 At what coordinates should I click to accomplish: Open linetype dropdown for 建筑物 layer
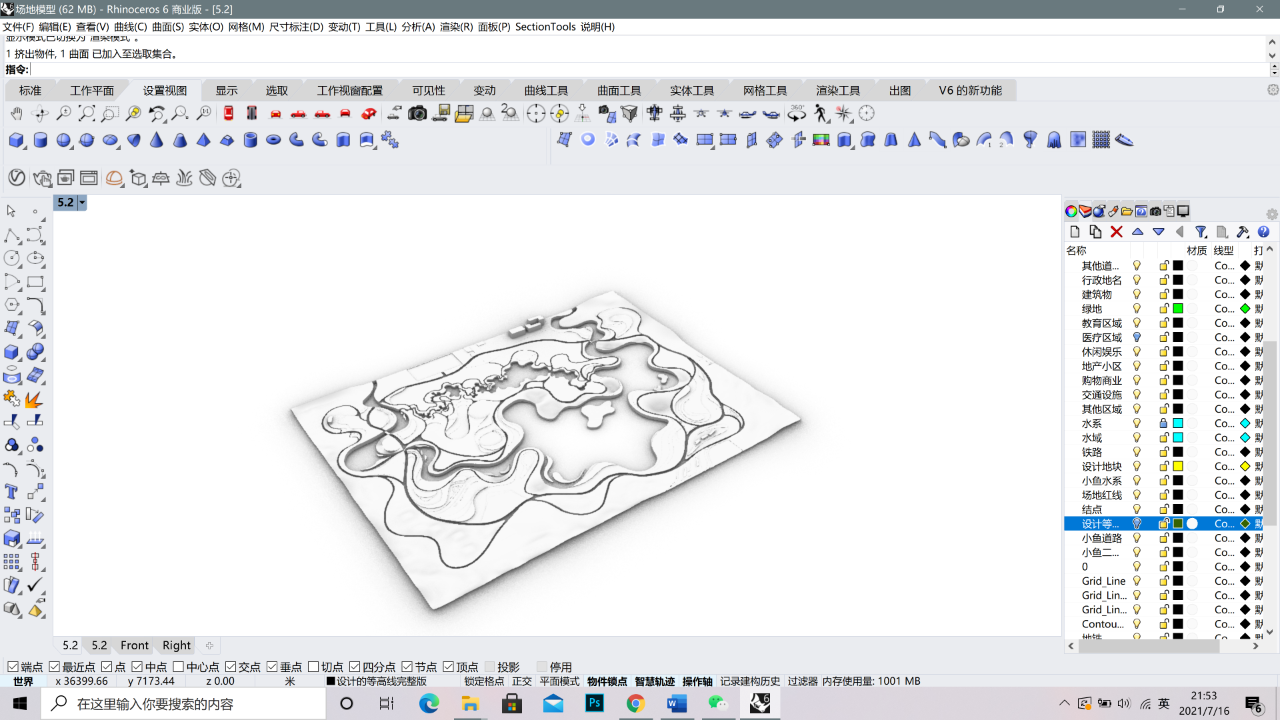tap(1225, 295)
